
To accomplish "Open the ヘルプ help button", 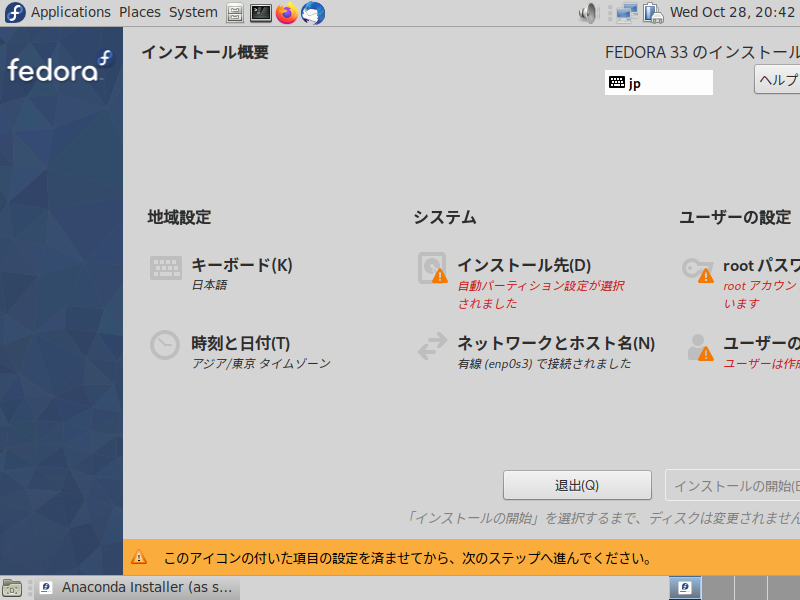I will [x=777, y=80].
